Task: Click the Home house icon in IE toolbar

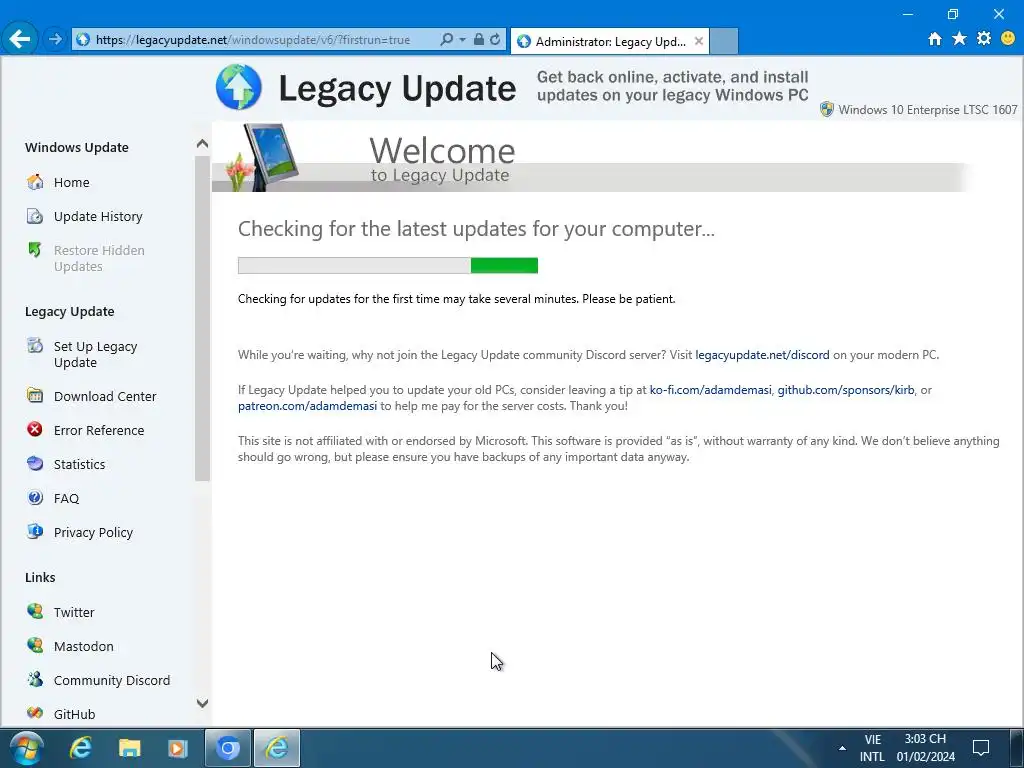Action: coord(935,39)
